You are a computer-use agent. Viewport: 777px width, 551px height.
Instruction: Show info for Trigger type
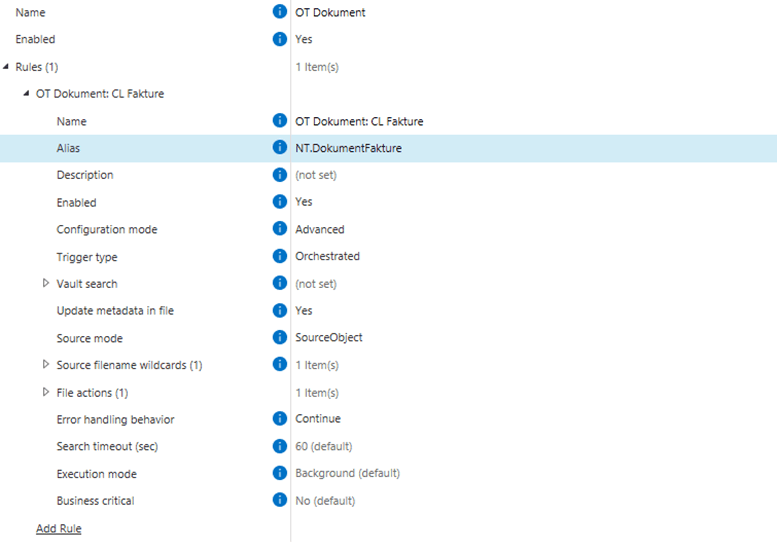[280, 256]
